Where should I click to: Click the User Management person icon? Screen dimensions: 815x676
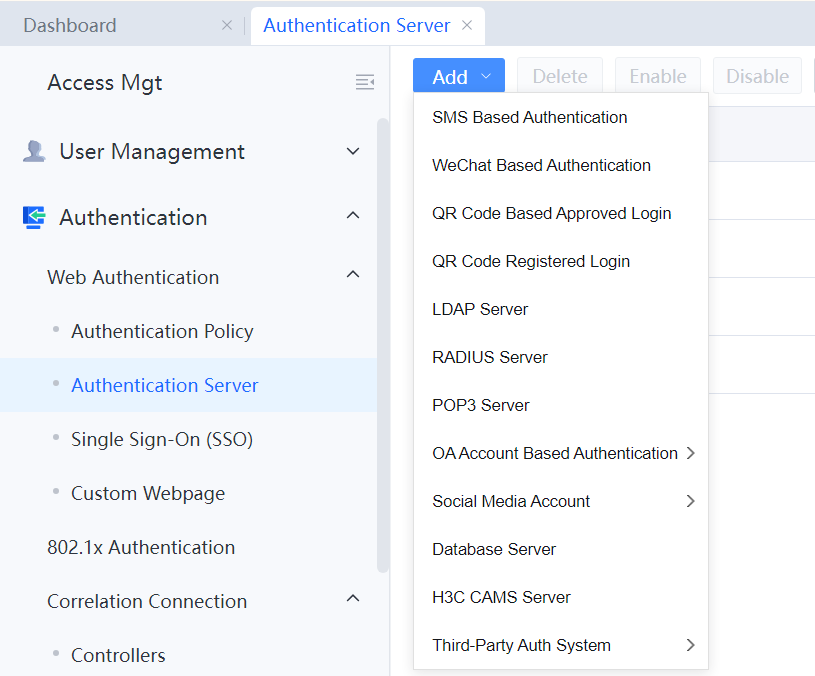[x=34, y=152]
